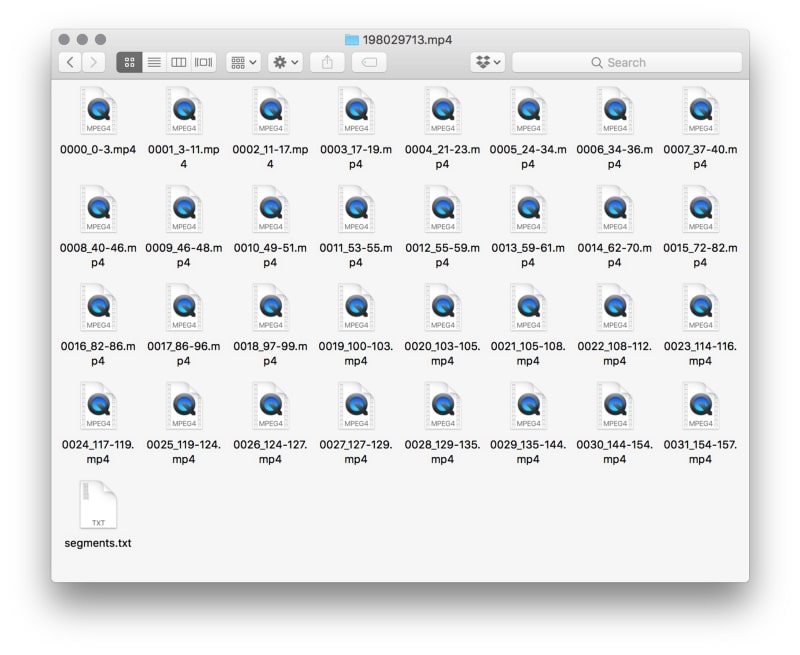The height and width of the screenshot is (655, 800).
Task: Select file 0001_3-11.mp4 icon
Action: (x=184, y=111)
